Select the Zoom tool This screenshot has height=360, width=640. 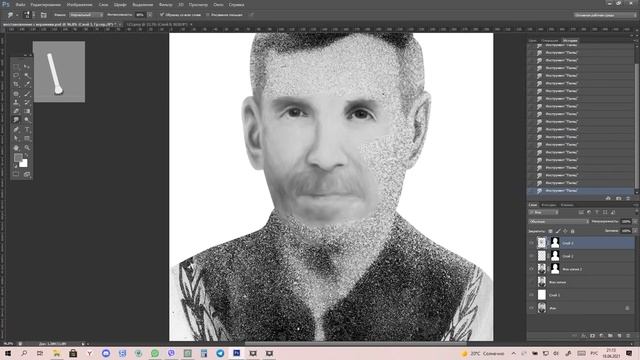(x=27, y=148)
